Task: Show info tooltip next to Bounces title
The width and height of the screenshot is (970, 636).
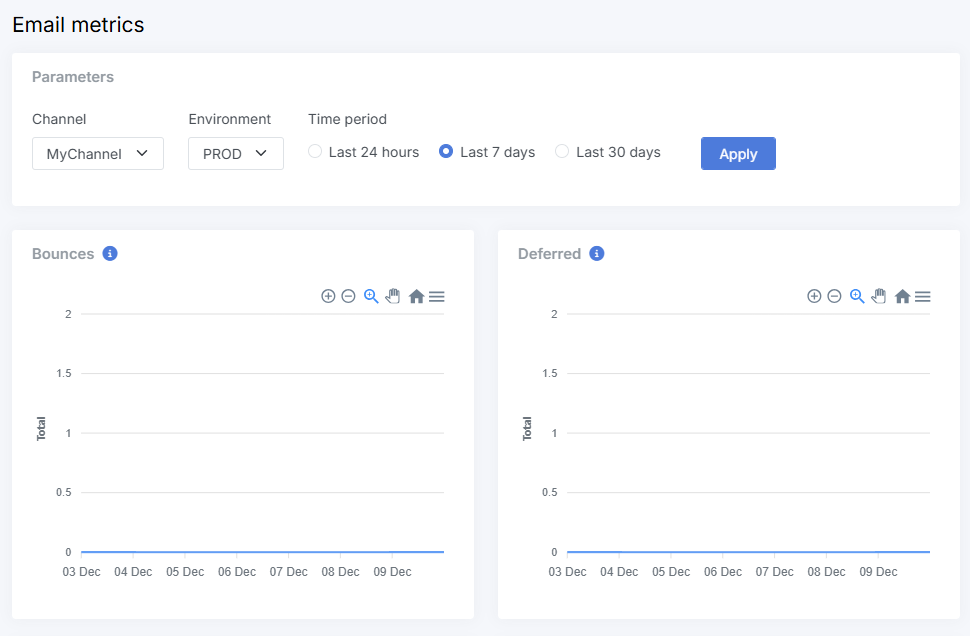Action: (110, 254)
